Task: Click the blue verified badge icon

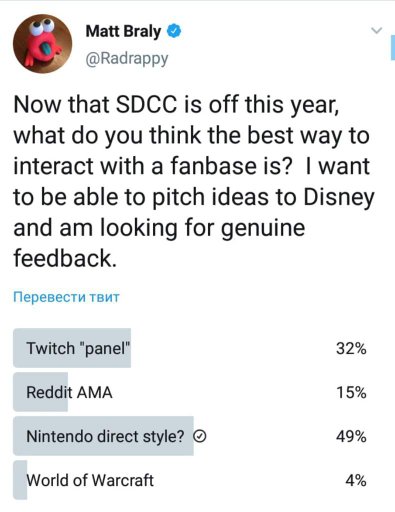Action: click(x=174, y=31)
